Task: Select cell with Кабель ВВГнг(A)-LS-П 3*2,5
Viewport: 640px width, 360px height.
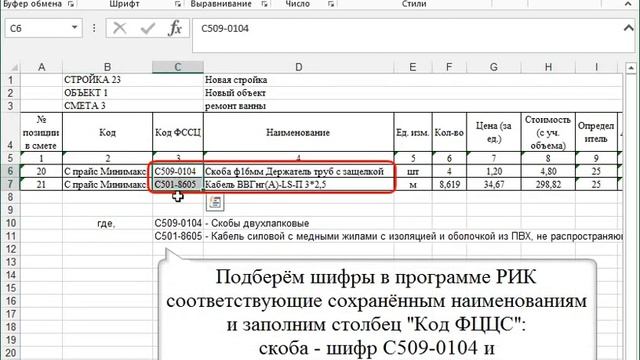Action: (299, 184)
